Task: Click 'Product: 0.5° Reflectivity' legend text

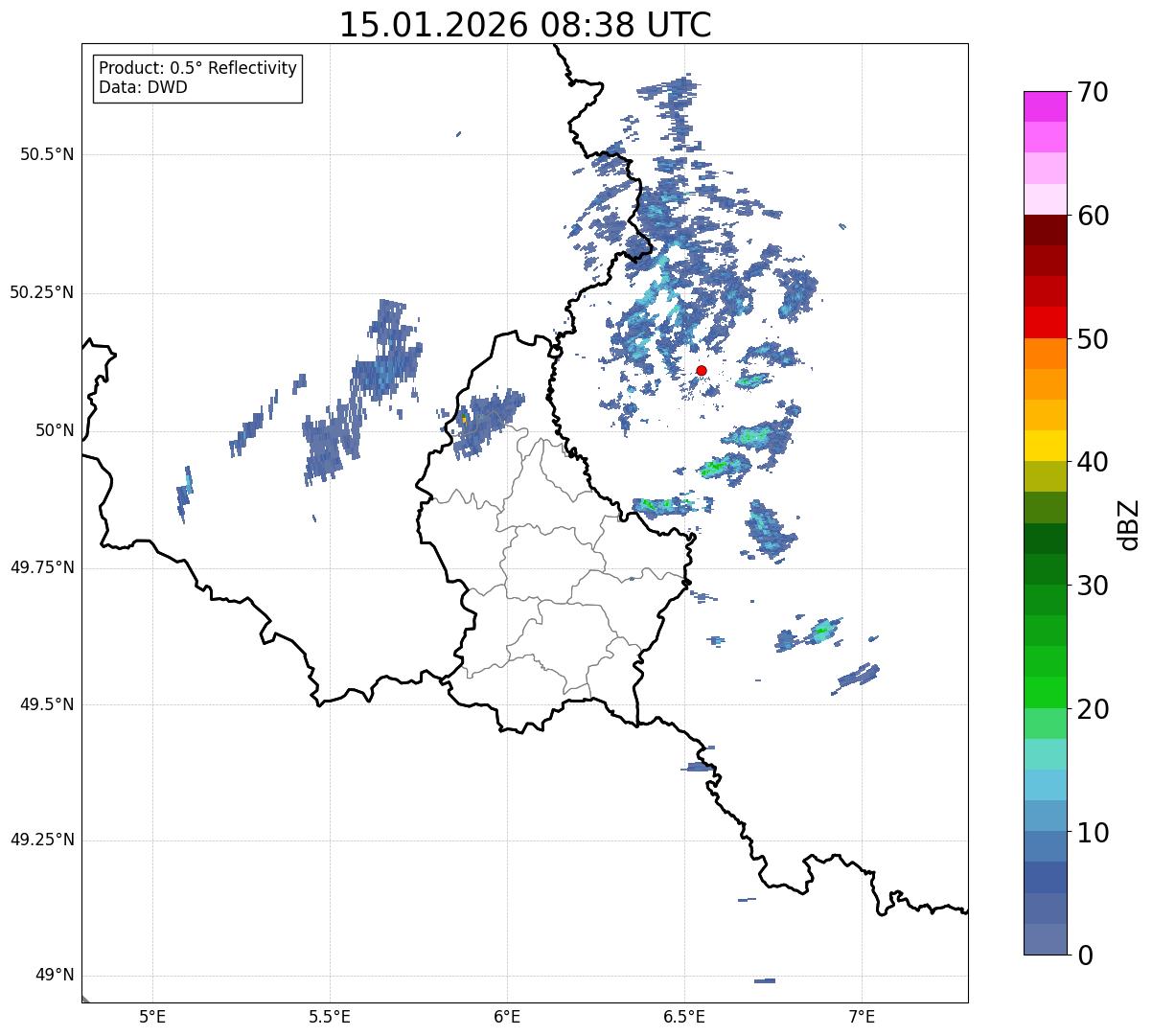Action: (197, 69)
